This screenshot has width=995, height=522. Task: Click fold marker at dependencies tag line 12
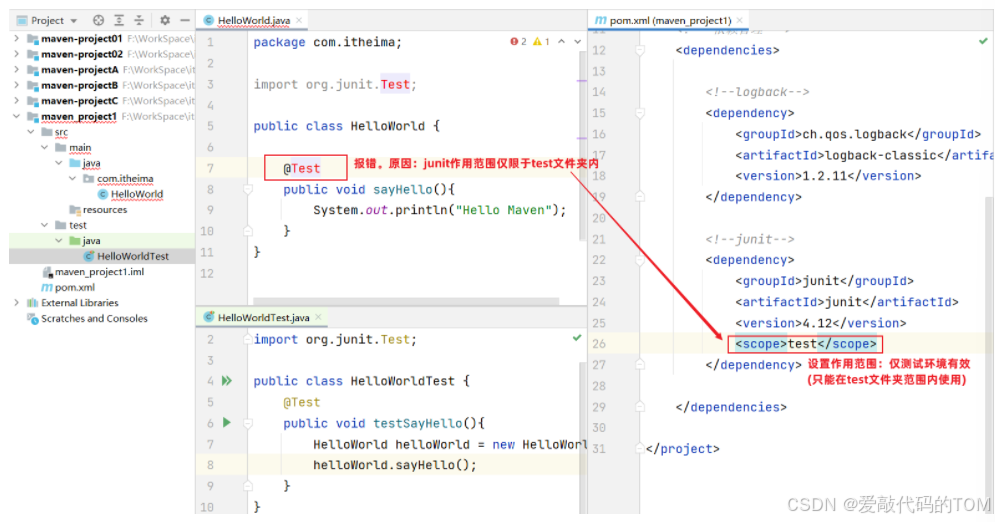tap(640, 50)
